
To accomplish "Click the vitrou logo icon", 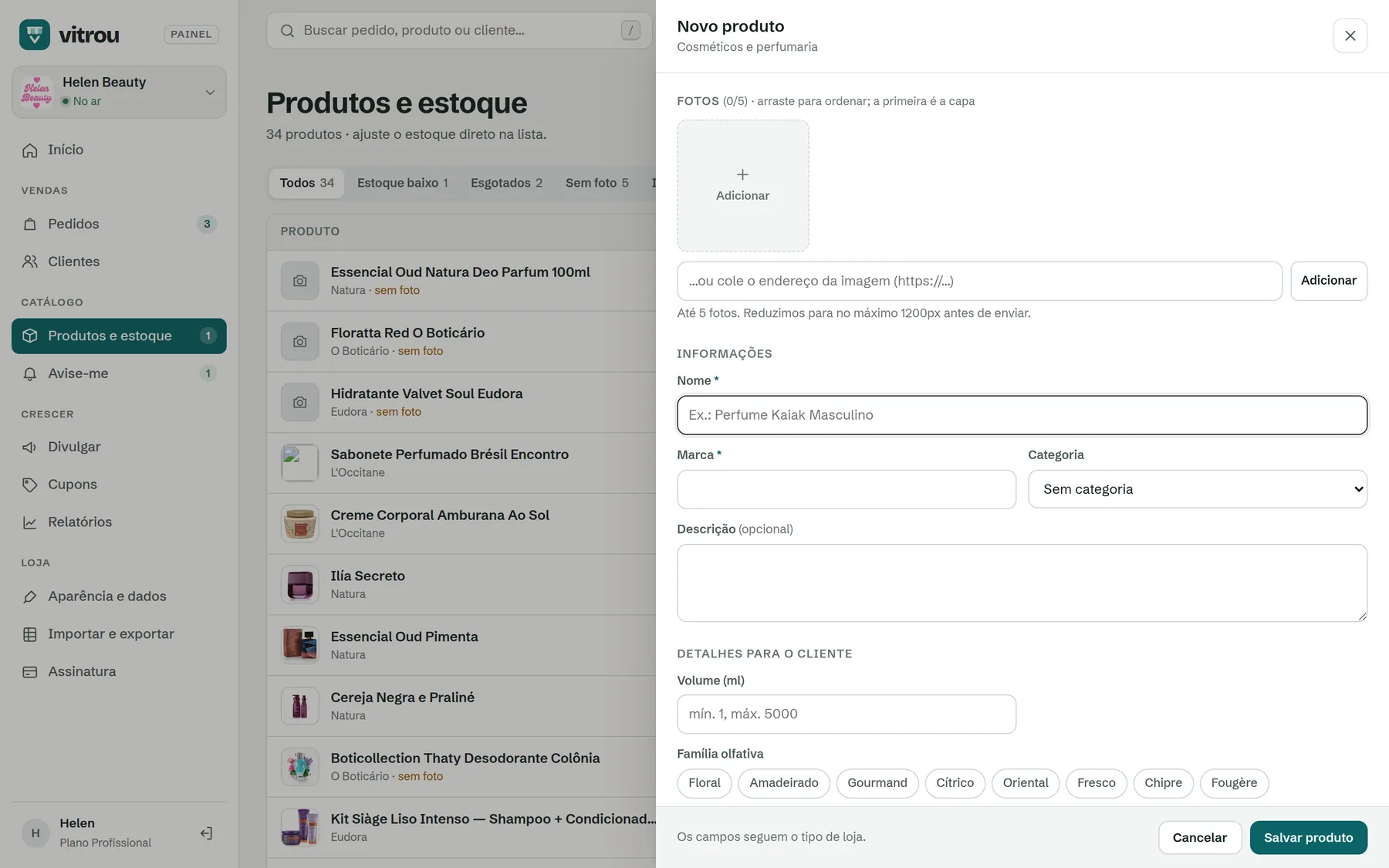I will 35,35.
